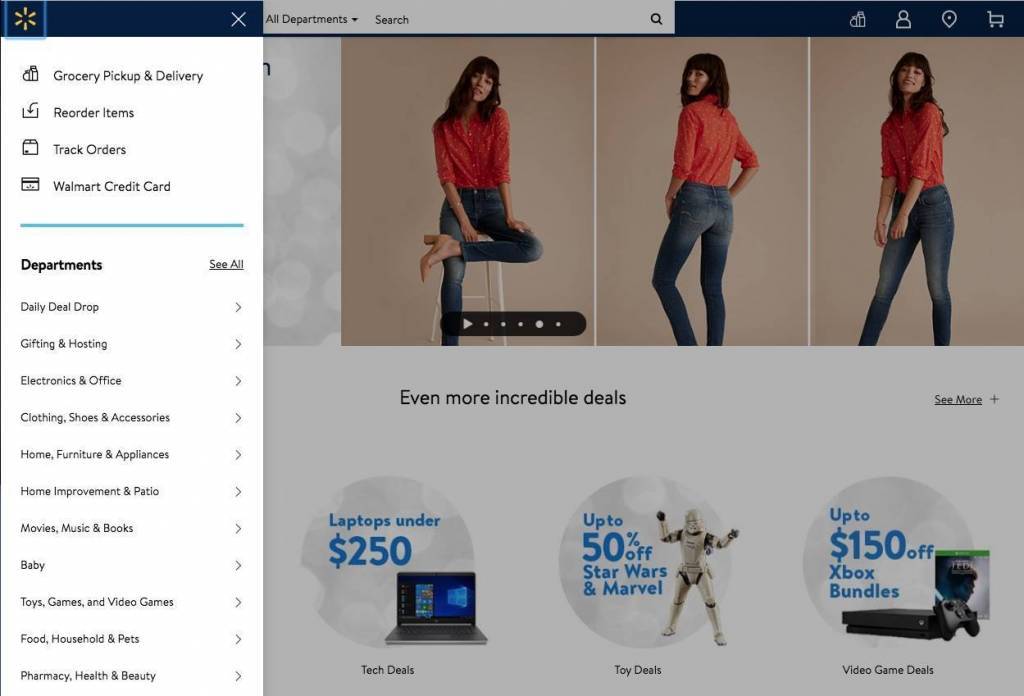
Task: Click the store locator pin icon
Action: pyautogui.click(x=949, y=18)
